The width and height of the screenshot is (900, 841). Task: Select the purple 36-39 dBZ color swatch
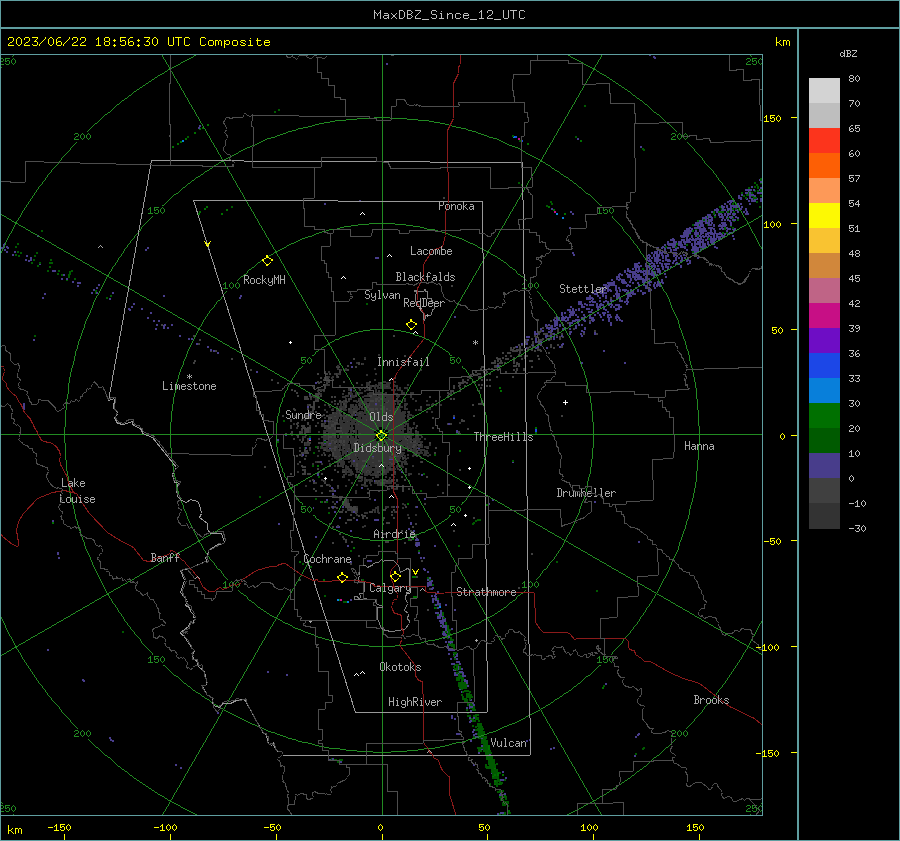824,341
